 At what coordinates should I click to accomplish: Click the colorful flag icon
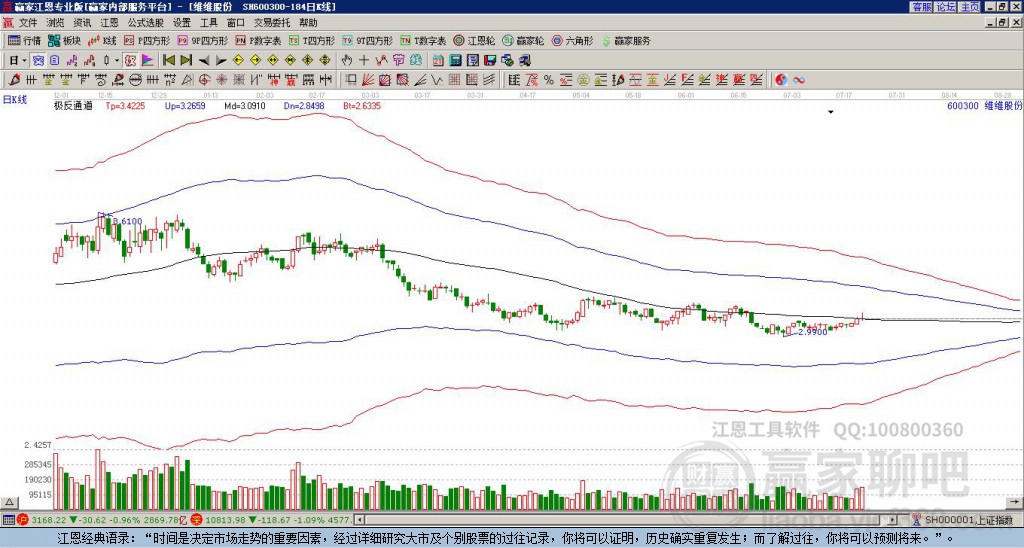(x=148, y=61)
